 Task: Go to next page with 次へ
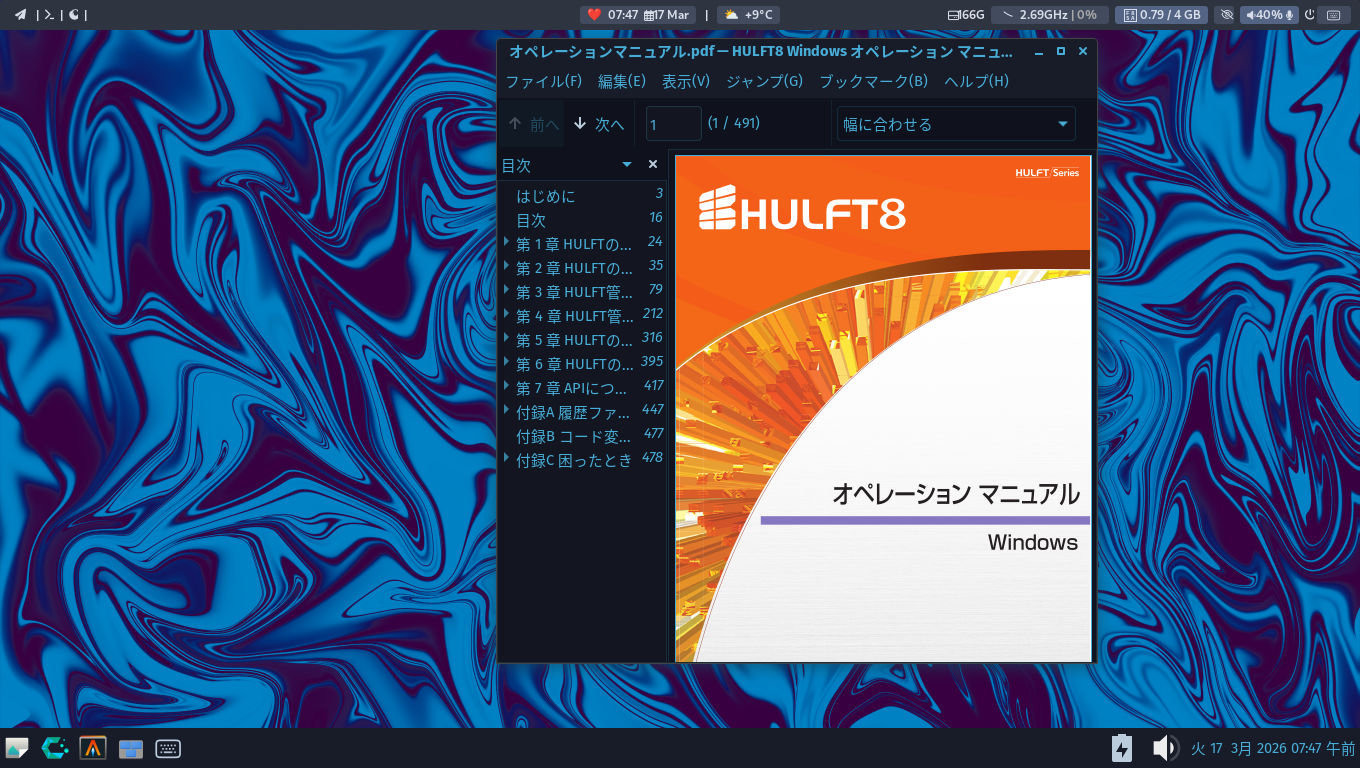[599, 124]
